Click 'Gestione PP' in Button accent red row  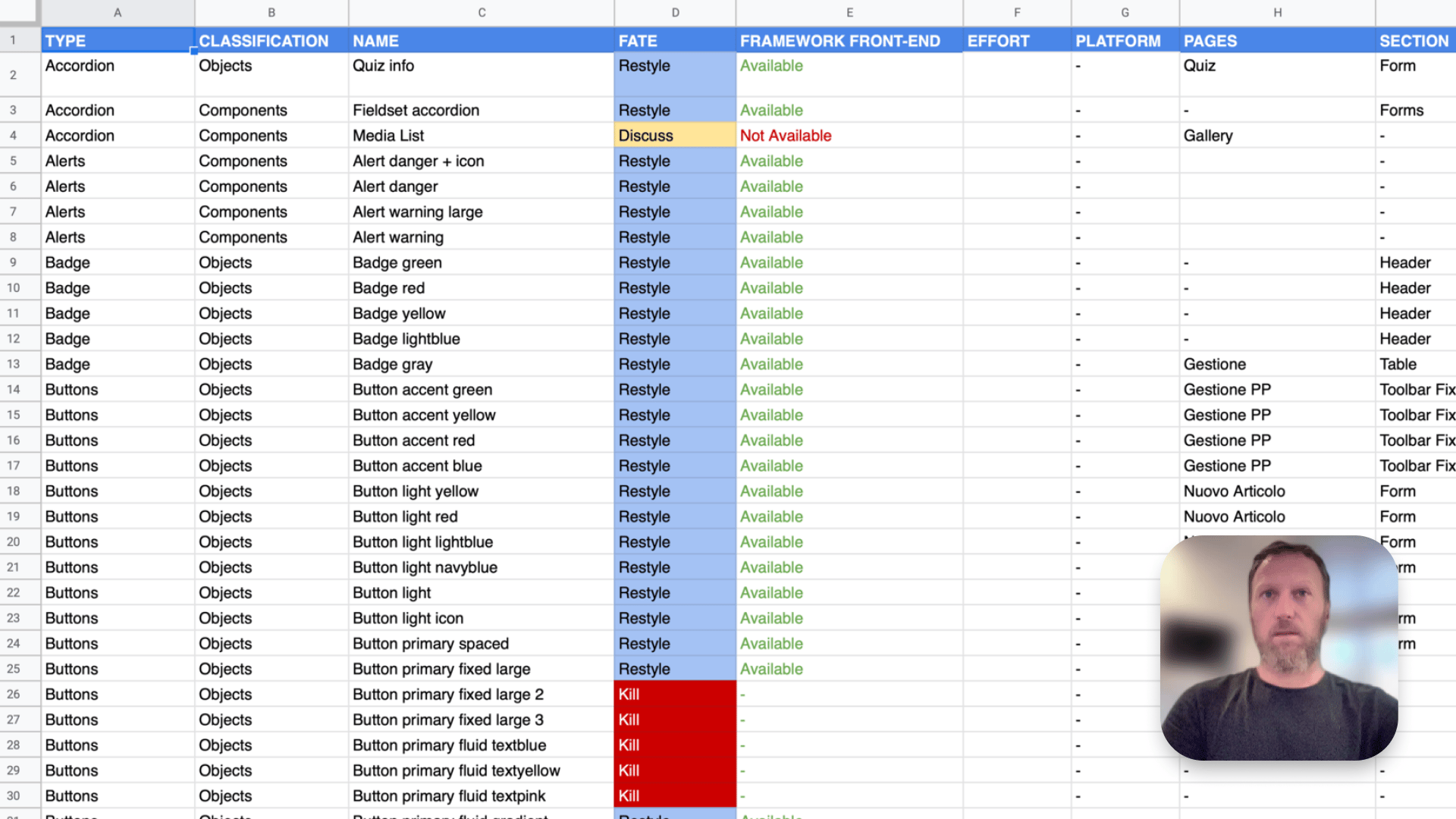click(x=1227, y=441)
